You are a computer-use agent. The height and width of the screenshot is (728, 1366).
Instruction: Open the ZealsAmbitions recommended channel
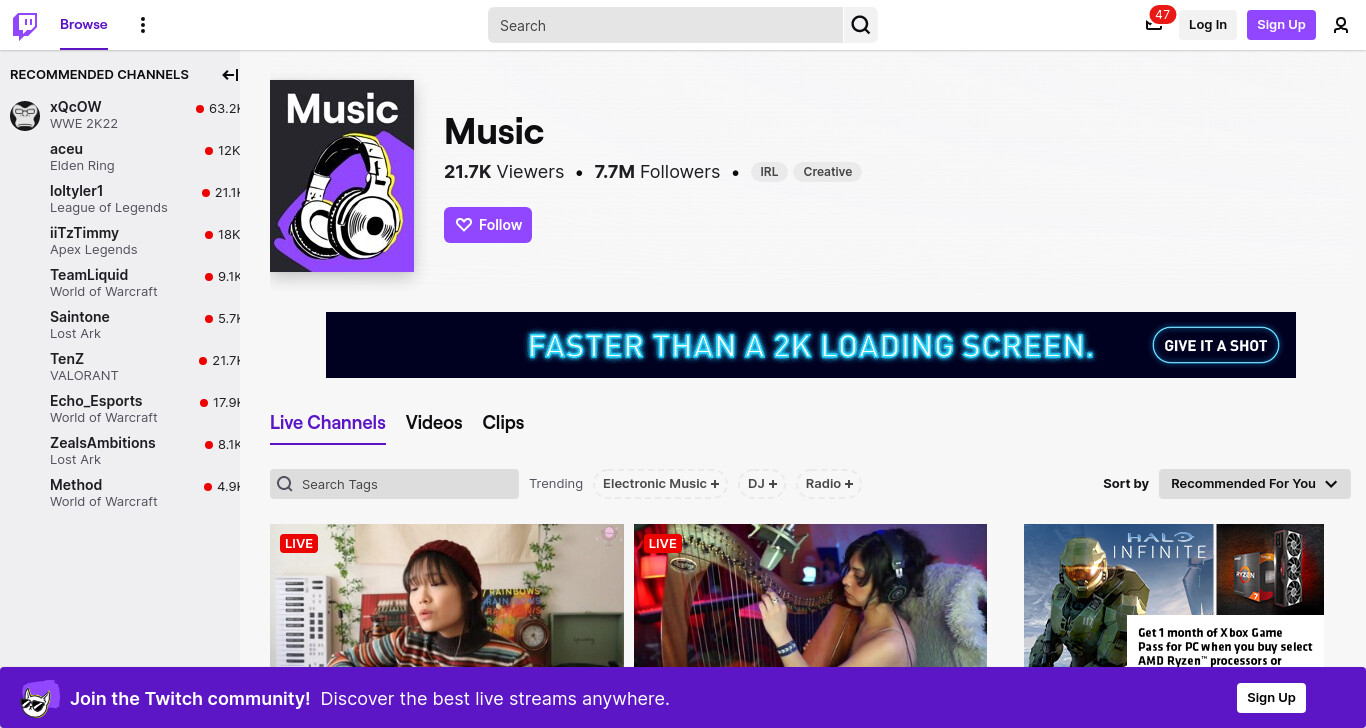[x=120, y=451]
